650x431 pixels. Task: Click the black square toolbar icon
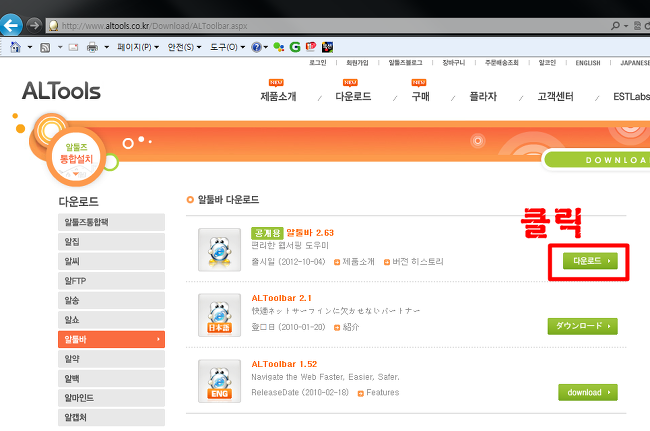point(327,47)
